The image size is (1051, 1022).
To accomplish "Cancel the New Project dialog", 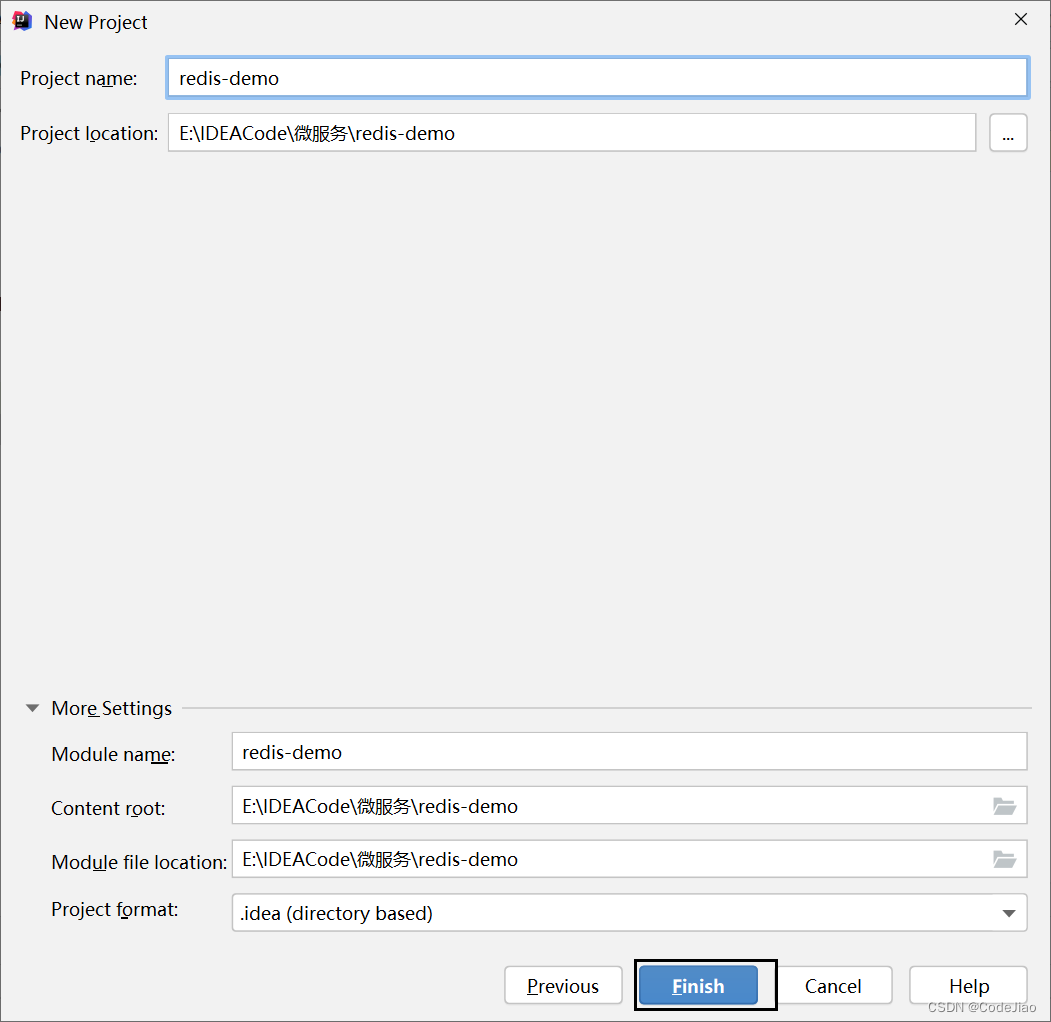I will pyautogui.click(x=833, y=985).
